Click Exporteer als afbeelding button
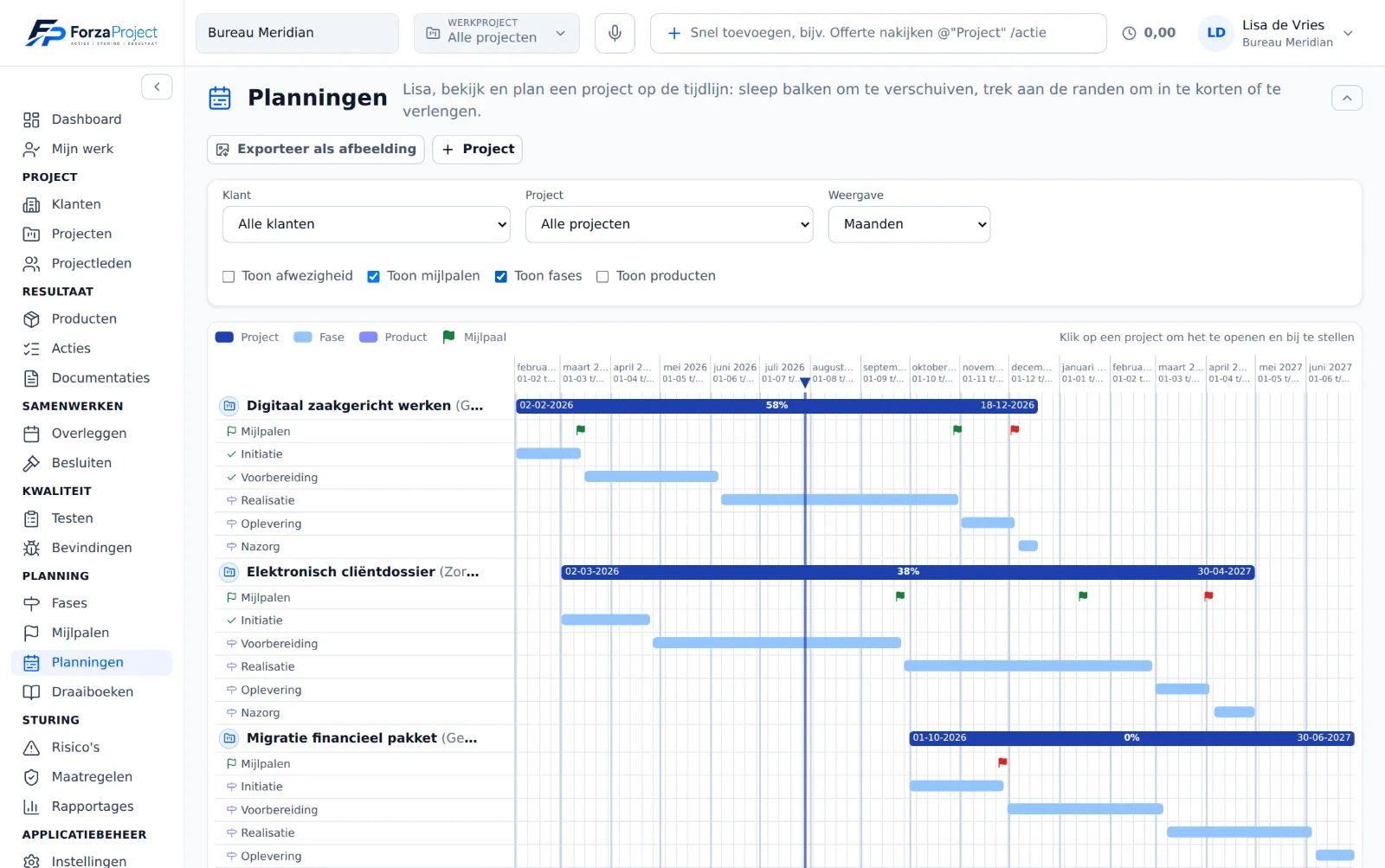Image resolution: width=1385 pixels, height=868 pixels. point(316,149)
